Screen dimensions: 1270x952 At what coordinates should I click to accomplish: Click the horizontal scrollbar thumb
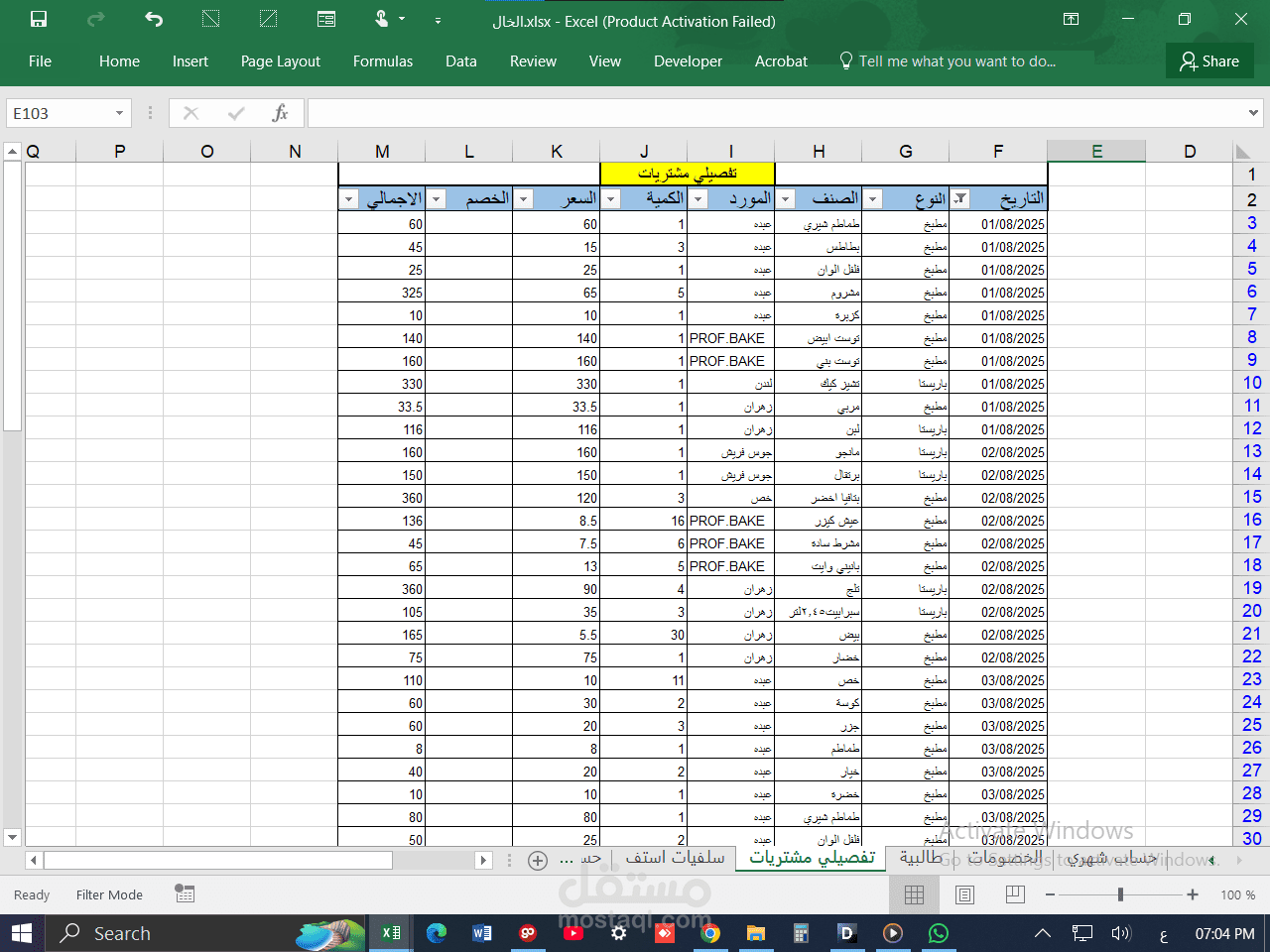pos(218,860)
